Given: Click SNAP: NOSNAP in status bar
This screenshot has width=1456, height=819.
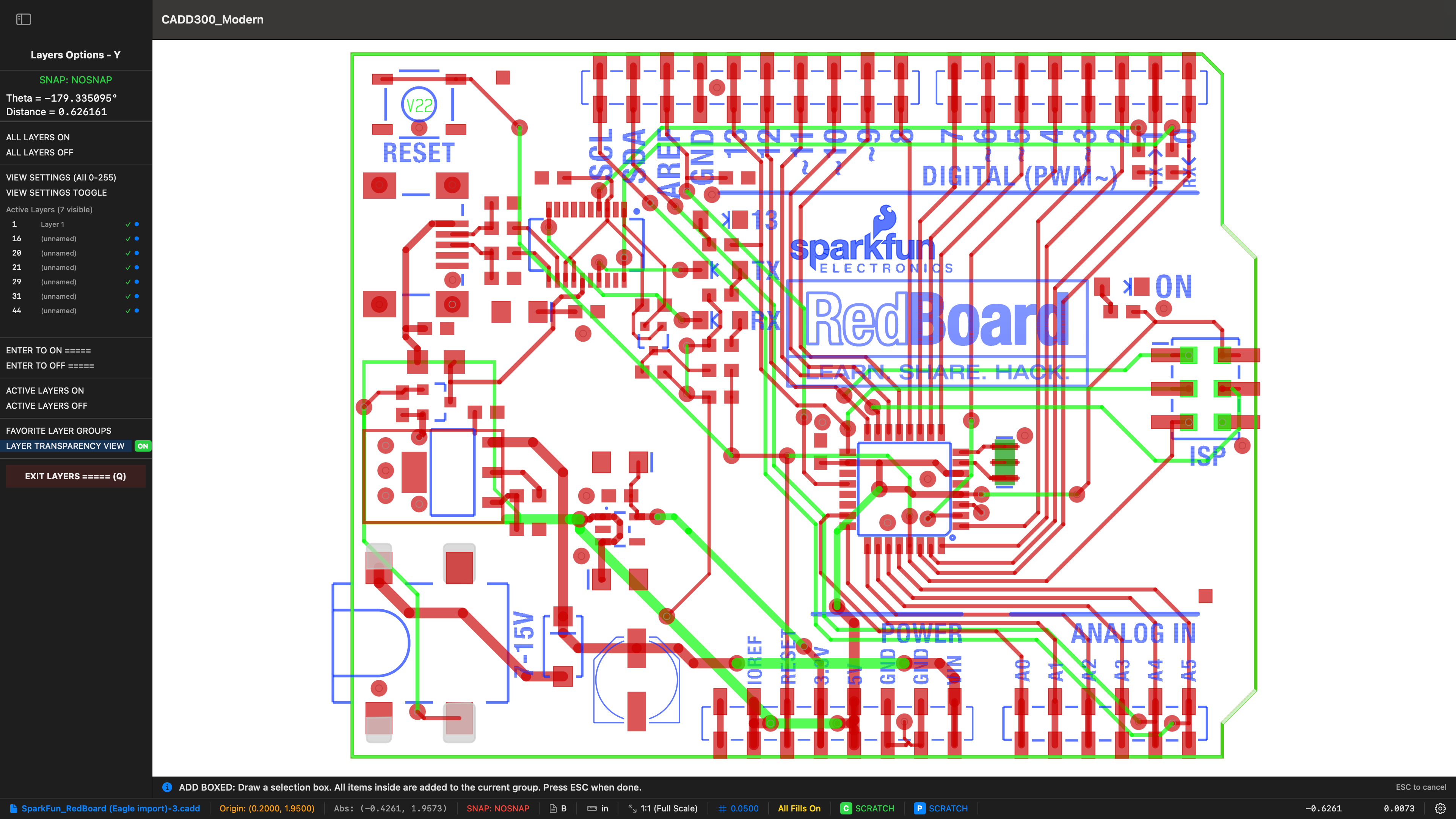Looking at the screenshot, I should coord(498,808).
